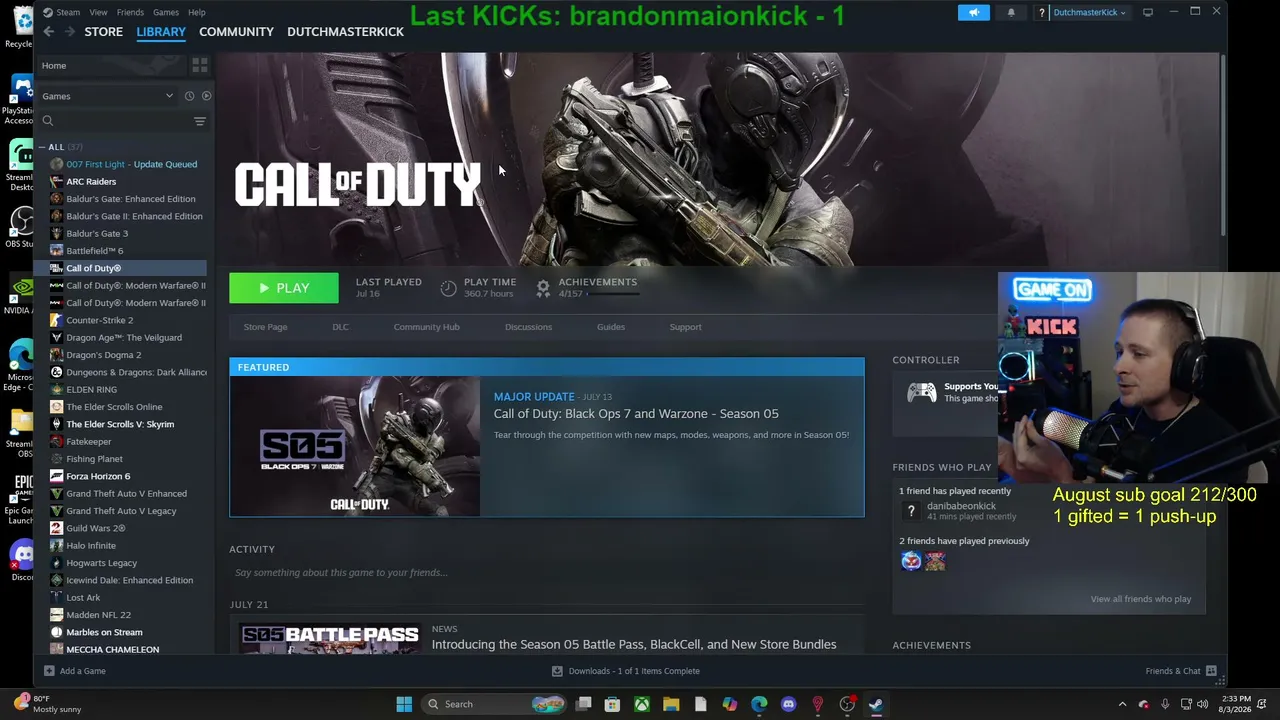Screen dimensions: 1280x720
Task: Click the green PLAY button
Action: click(x=284, y=288)
